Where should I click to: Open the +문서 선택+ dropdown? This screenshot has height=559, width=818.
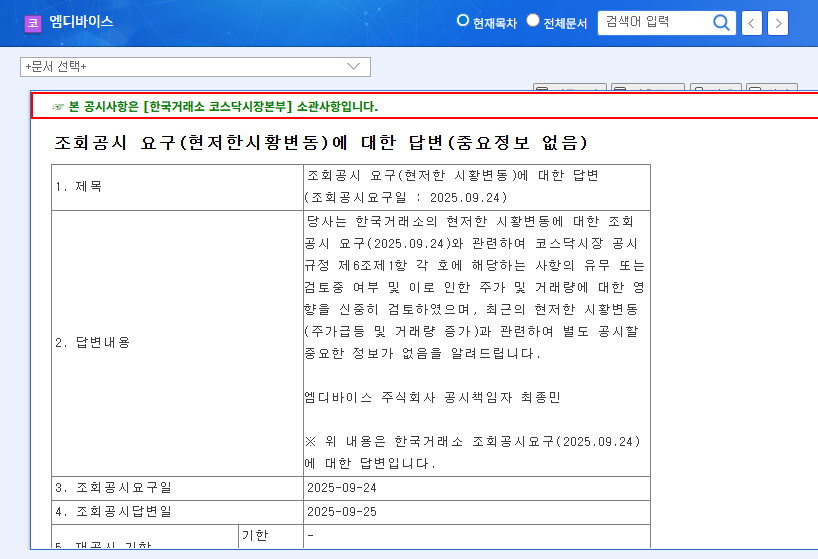pyautogui.click(x=195, y=67)
